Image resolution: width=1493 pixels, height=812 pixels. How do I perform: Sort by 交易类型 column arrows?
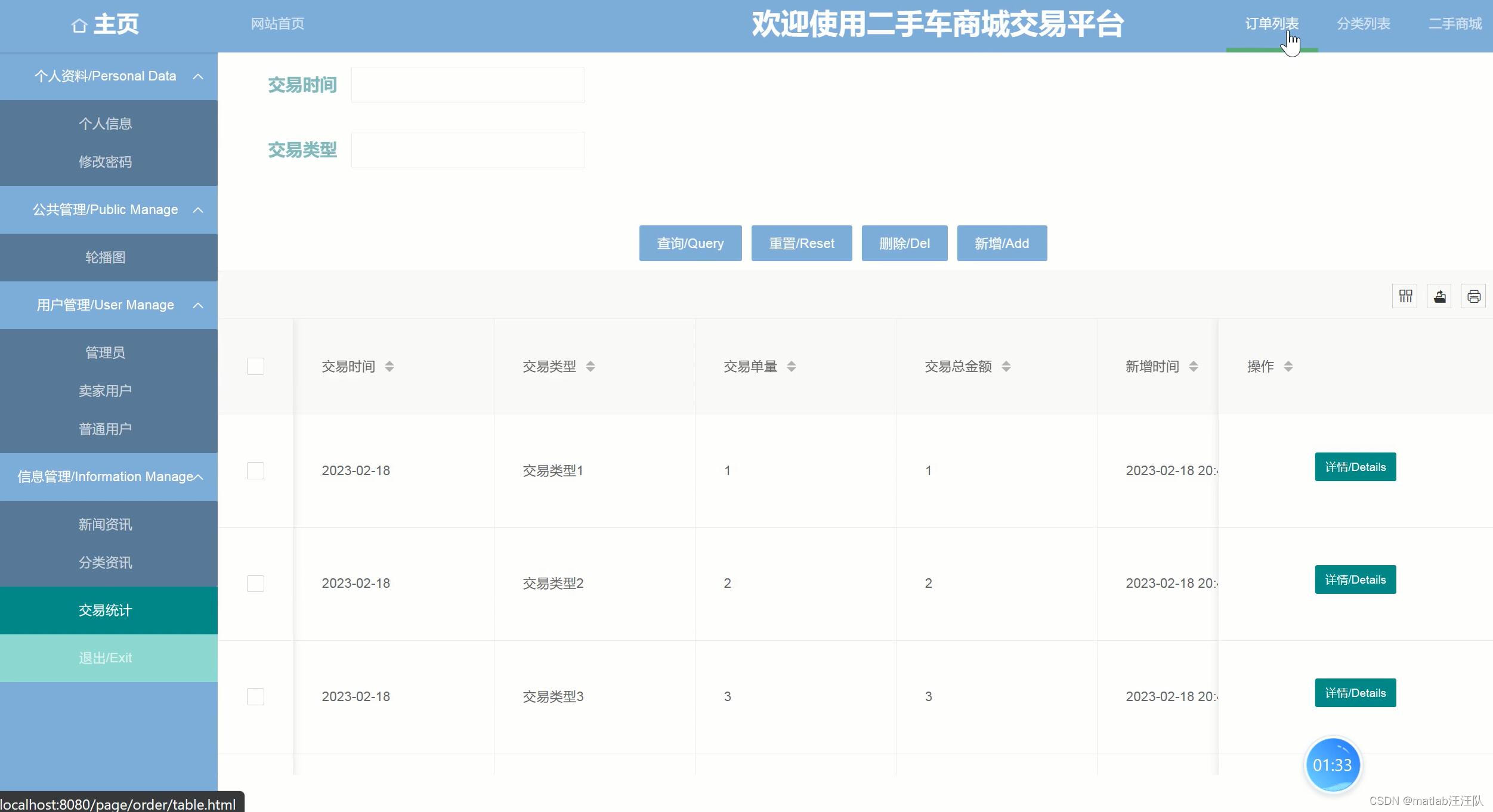tap(591, 367)
